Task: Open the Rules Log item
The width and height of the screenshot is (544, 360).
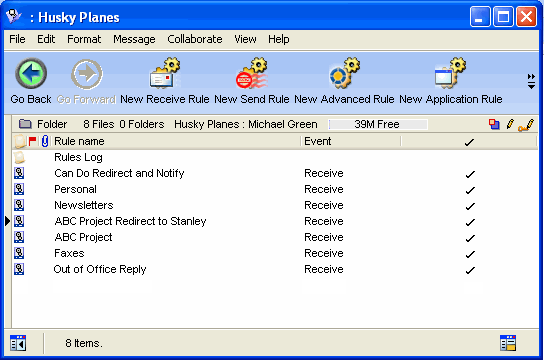Action: pos(78,157)
